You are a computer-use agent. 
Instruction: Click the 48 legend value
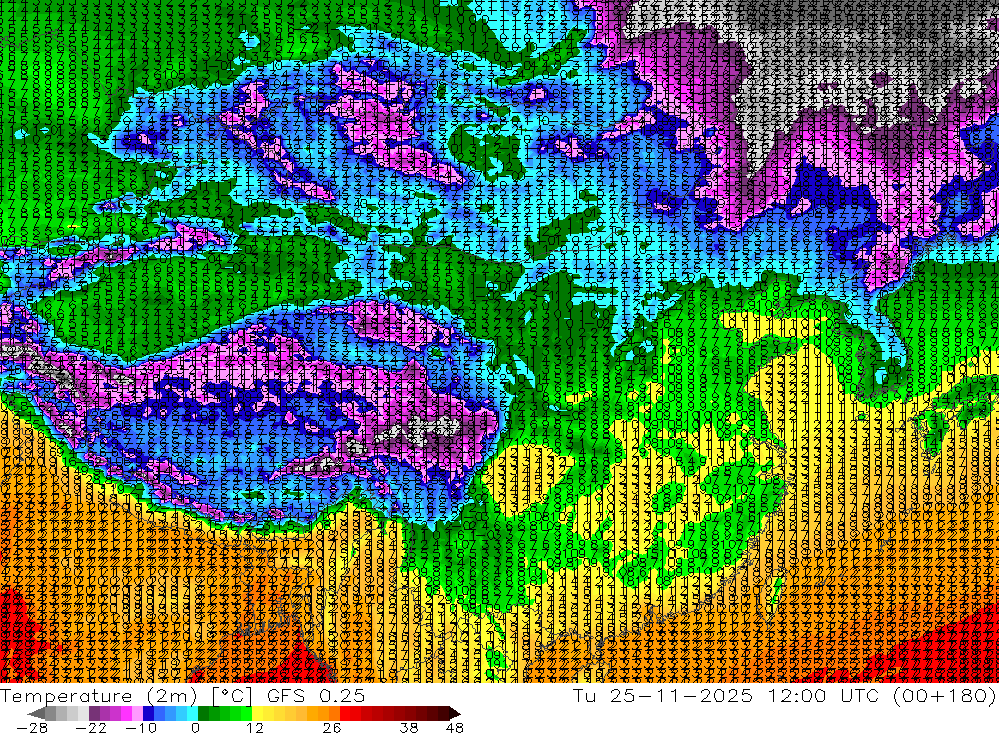click(454, 728)
